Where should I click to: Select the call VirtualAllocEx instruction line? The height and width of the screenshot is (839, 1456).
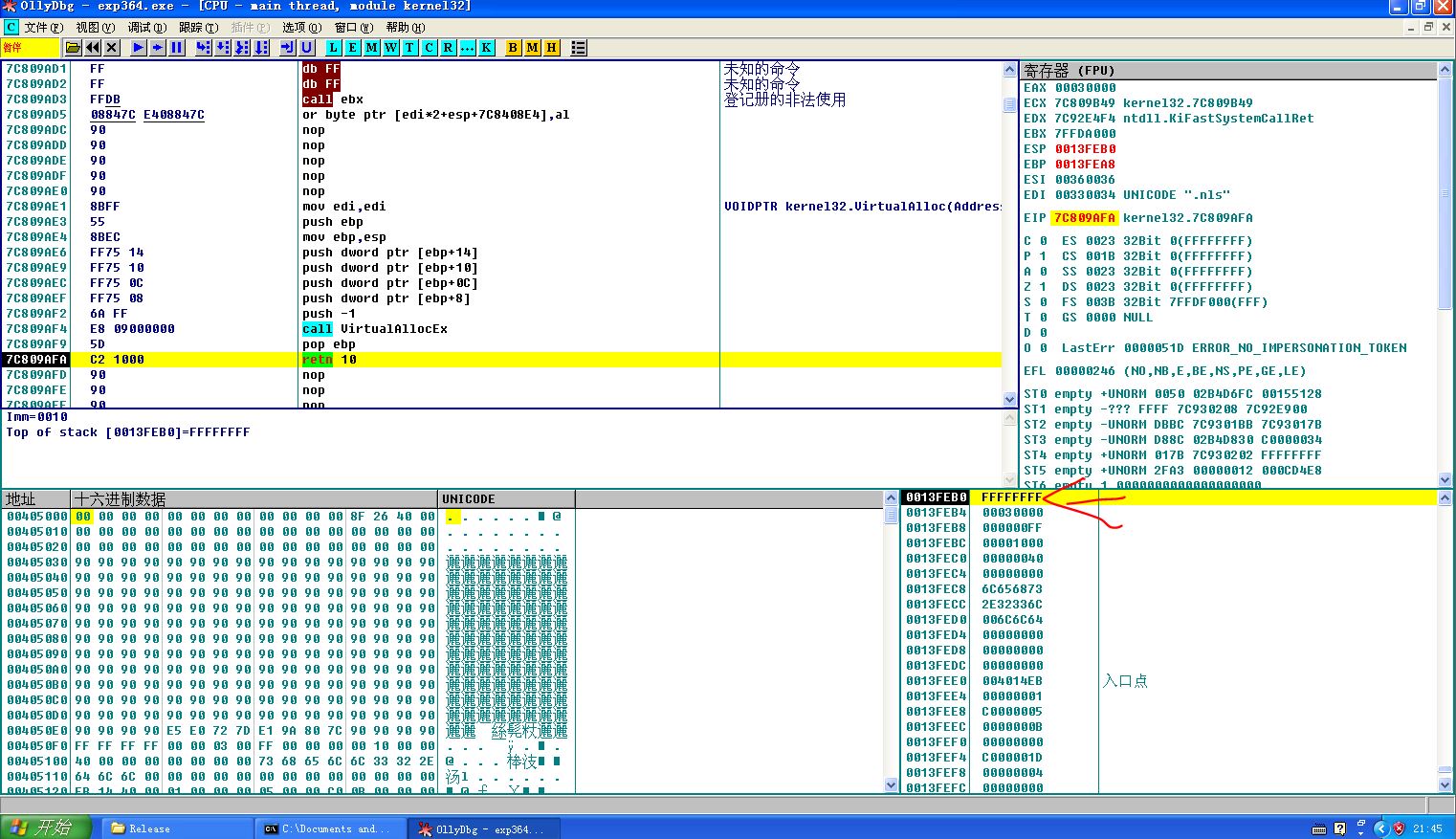pyautogui.click(x=502, y=329)
